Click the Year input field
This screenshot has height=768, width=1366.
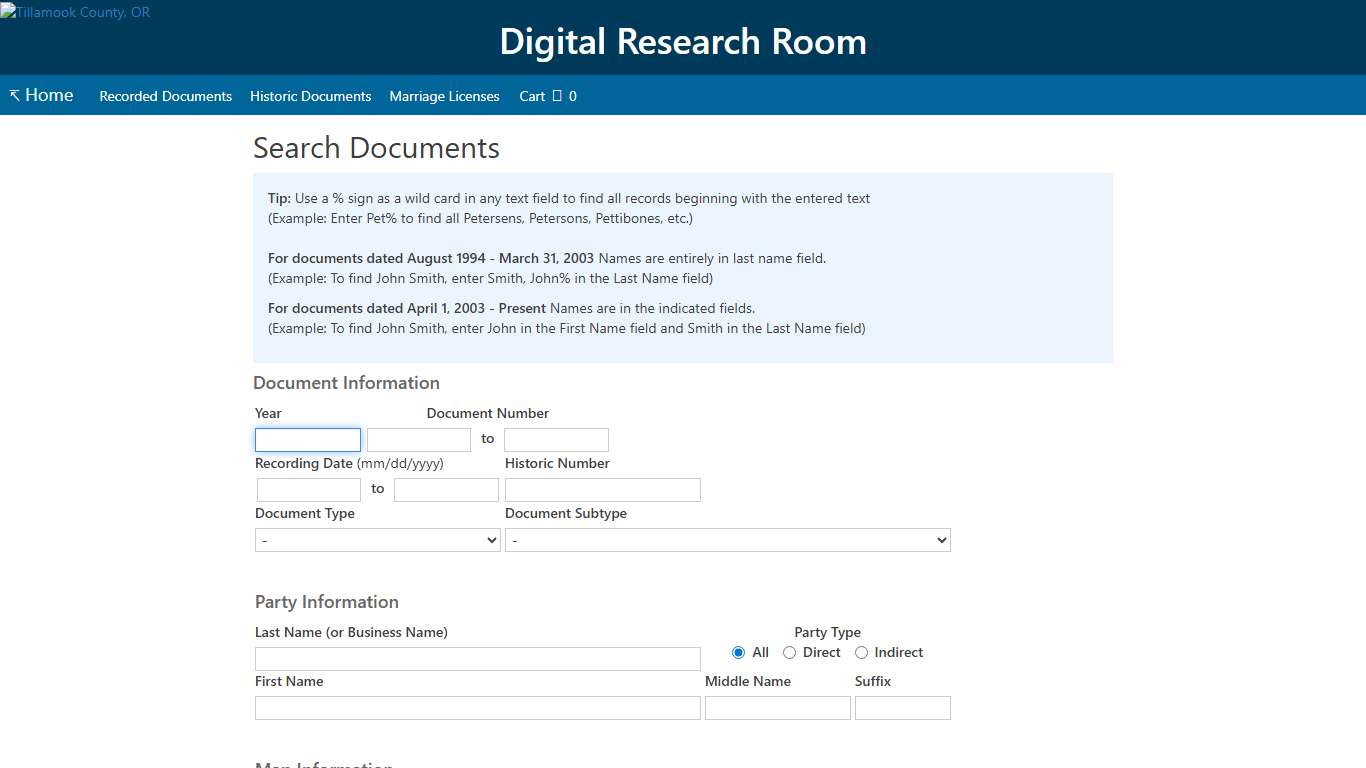tap(307, 439)
